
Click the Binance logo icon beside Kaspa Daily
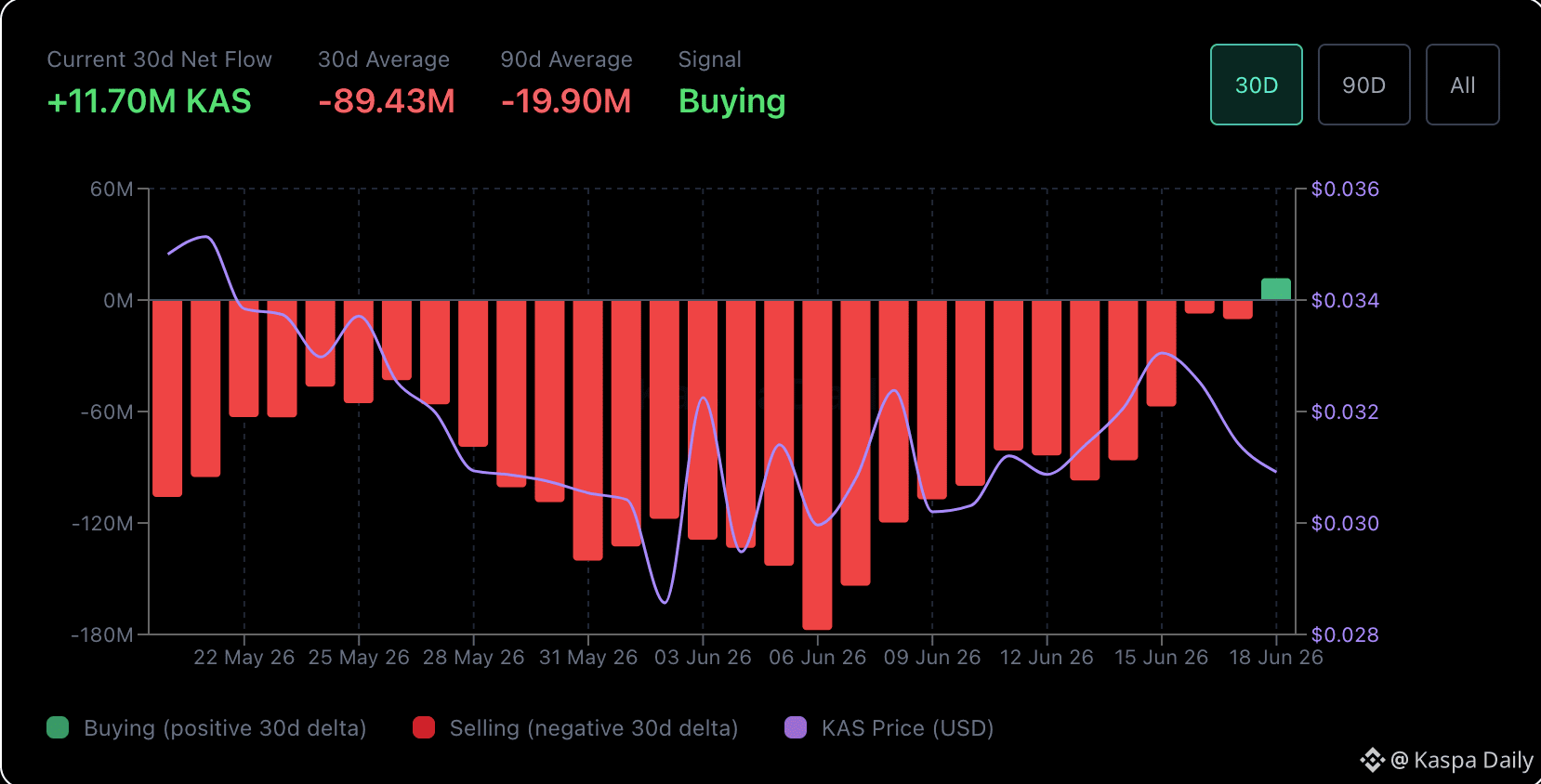(x=1373, y=760)
